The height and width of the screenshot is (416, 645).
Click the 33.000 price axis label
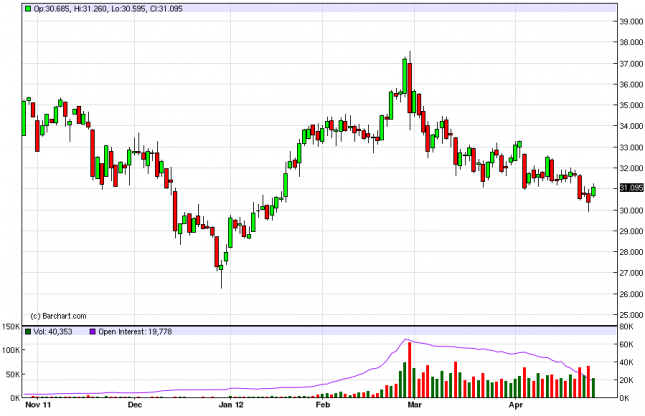coord(631,147)
